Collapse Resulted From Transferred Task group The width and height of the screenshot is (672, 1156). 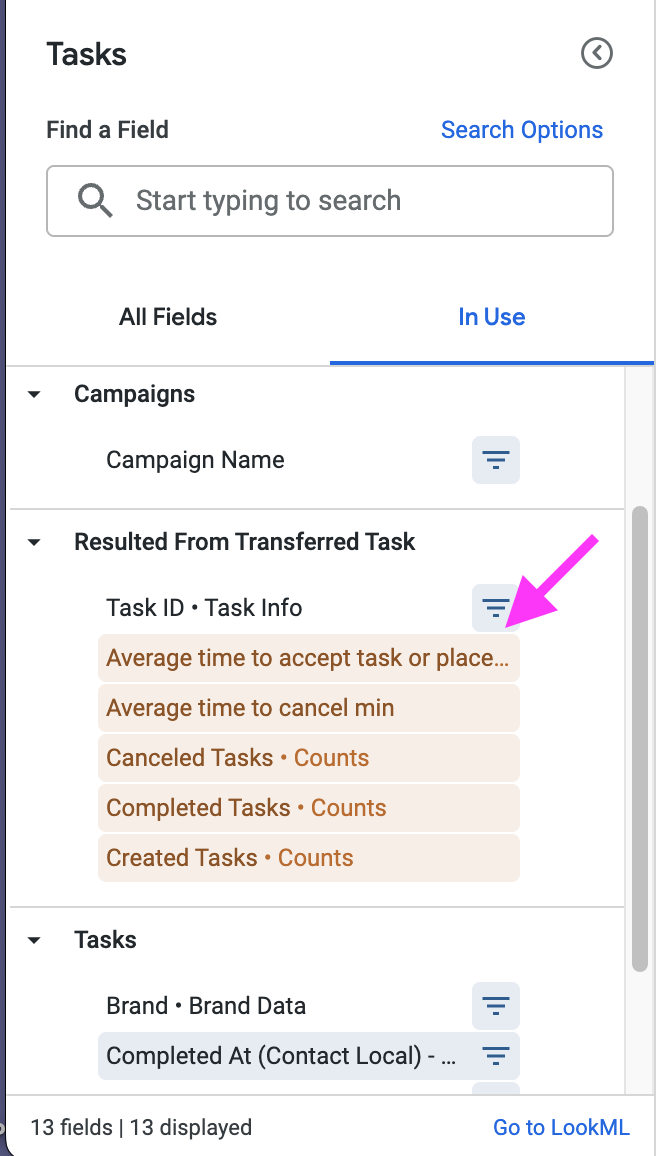click(35, 542)
